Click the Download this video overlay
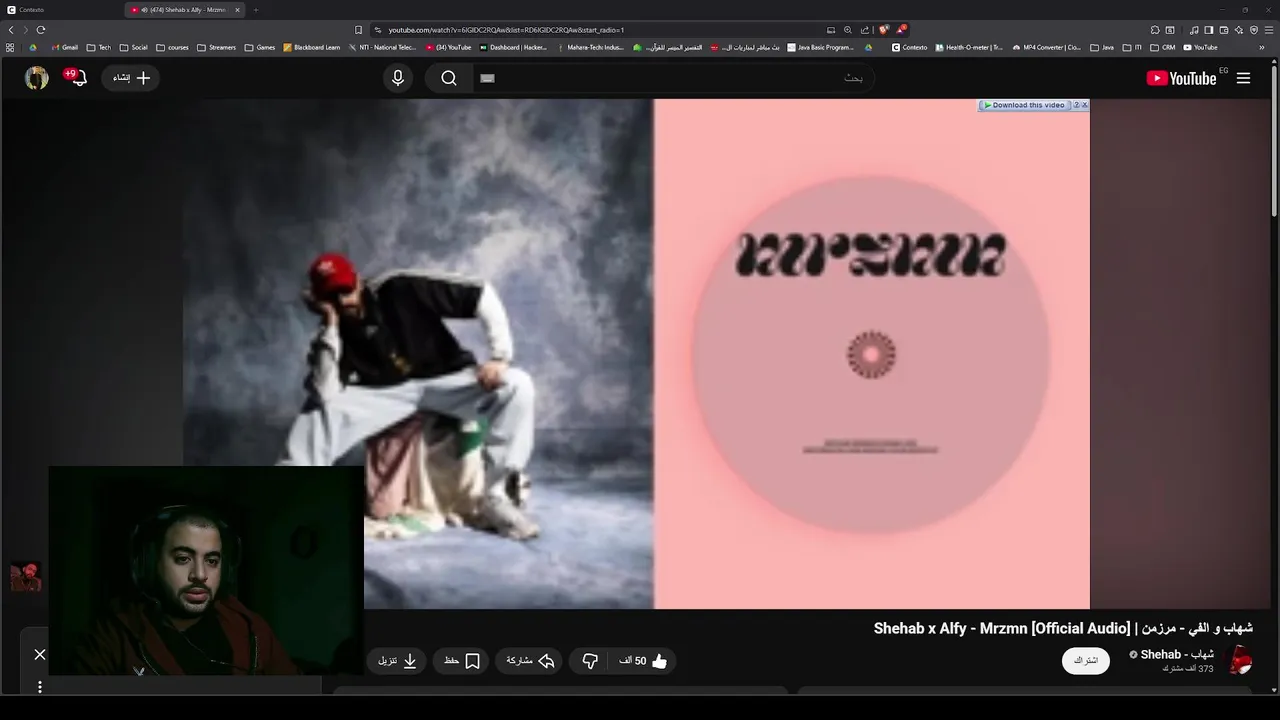1280x720 pixels. 1026,105
